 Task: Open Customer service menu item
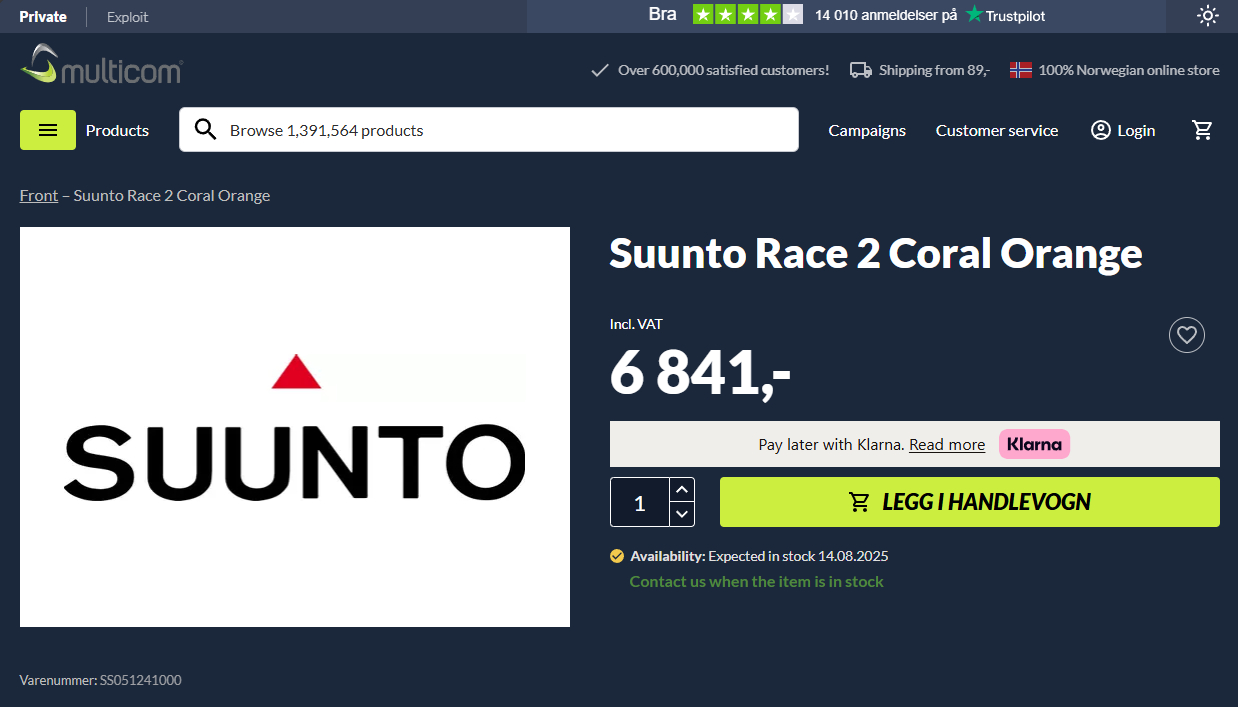pos(997,130)
